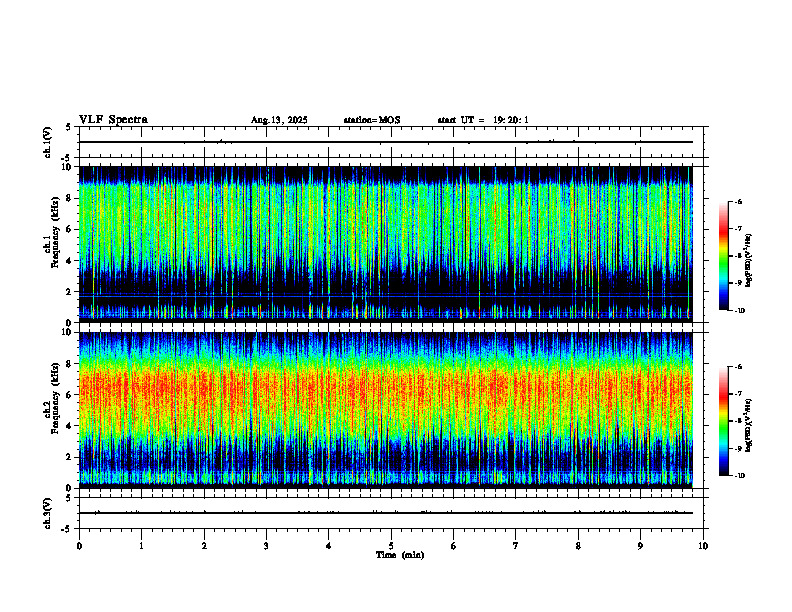Click the "station=MOS" header text
Image resolution: width=792 pixels, height=612 pixels.
372,120
